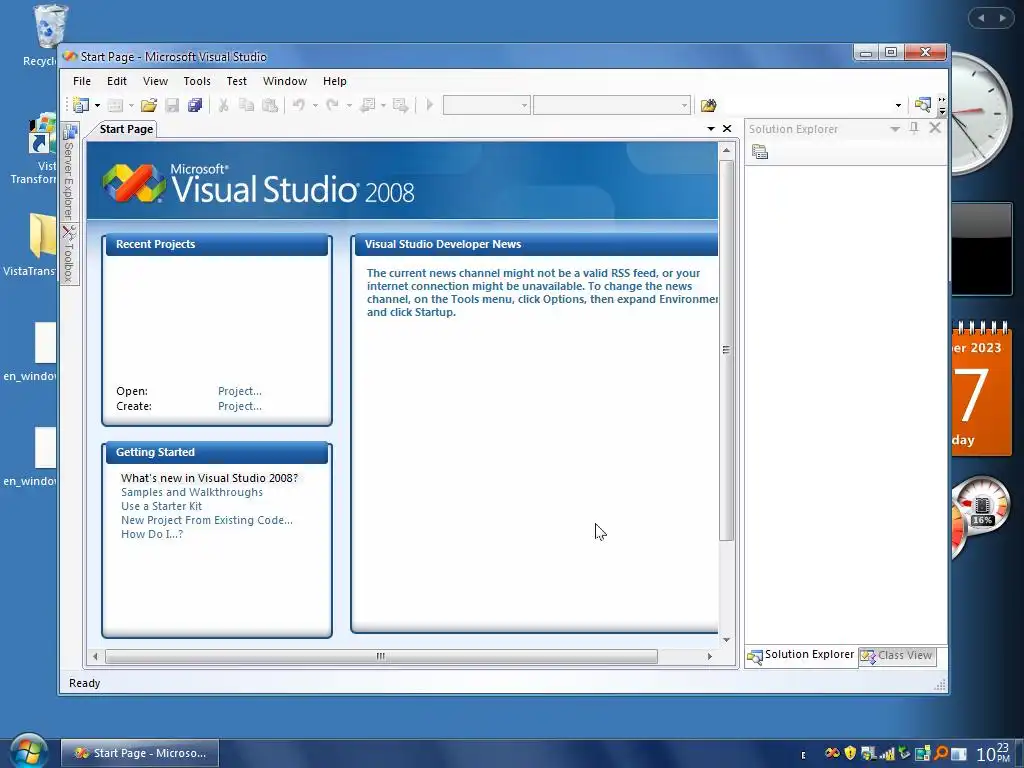Toggle the Solution Explorer auto-hide pin

click(x=914, y=128)
